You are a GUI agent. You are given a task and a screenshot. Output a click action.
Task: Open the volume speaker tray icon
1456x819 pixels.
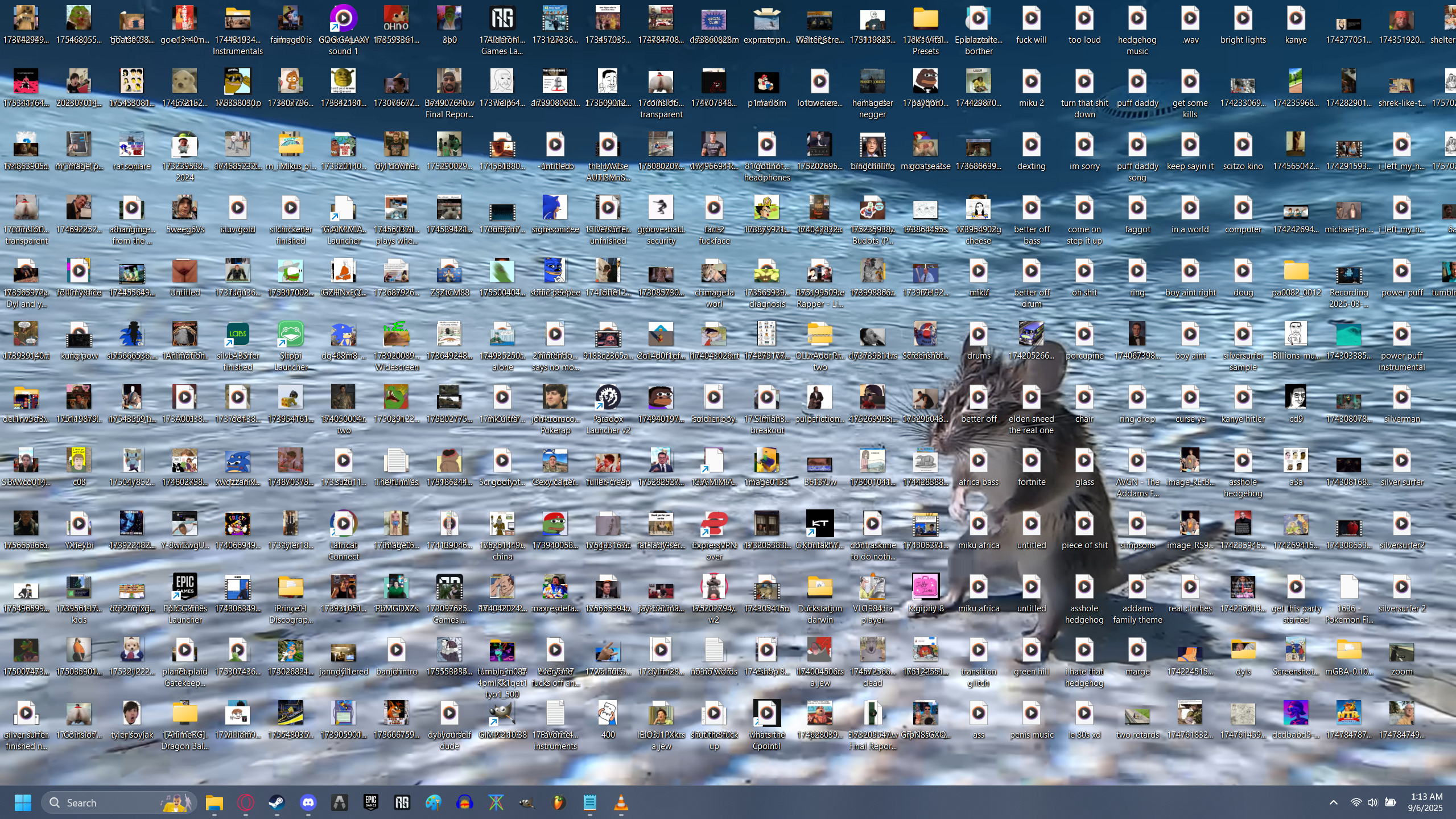[1373, 802]
